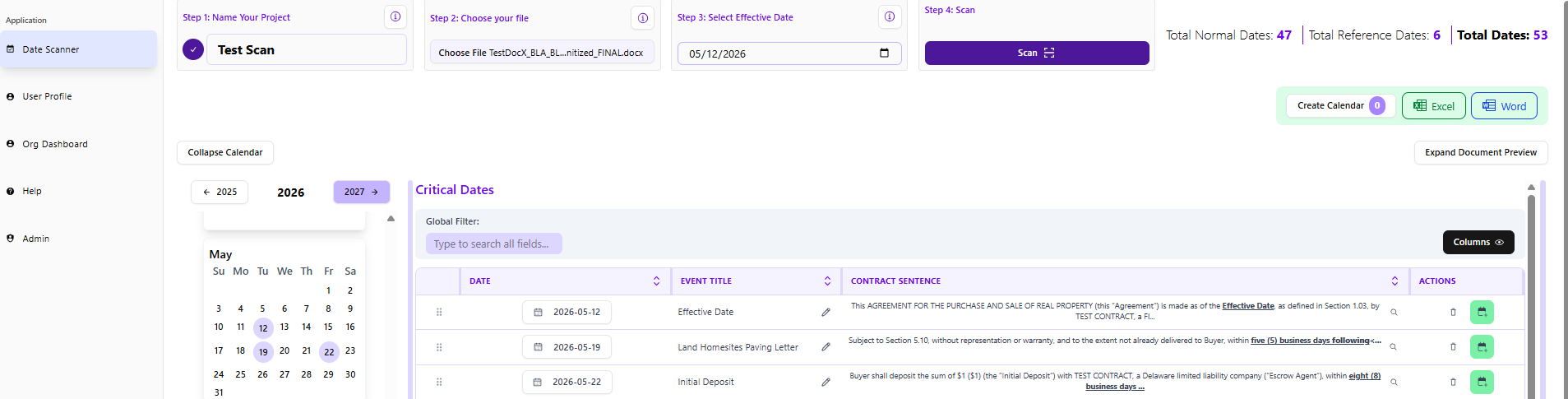The height and width of the screenshot is (399, 1568).
Task: Click the Step 2 info icon
Action: (x=643, y=17)
